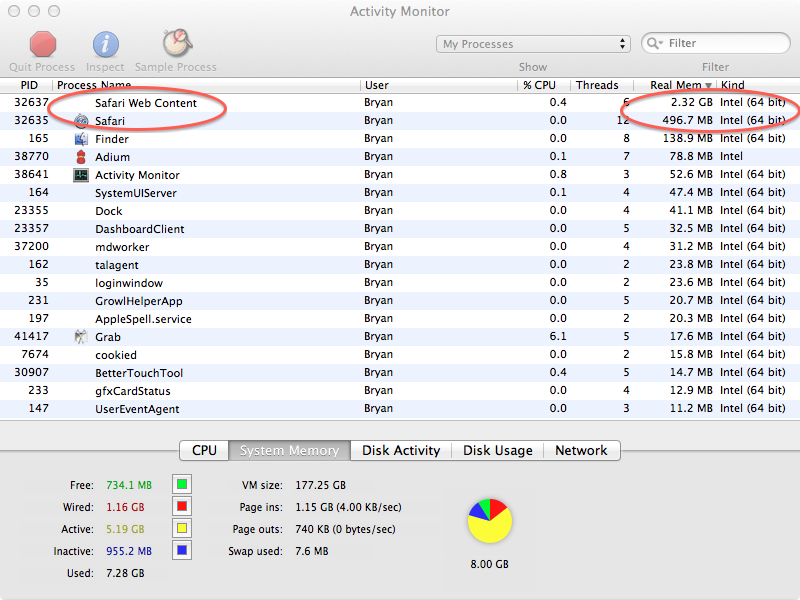Click the 5.19 GB Active value
Screen dimensions: 800x600
[125, 529]
